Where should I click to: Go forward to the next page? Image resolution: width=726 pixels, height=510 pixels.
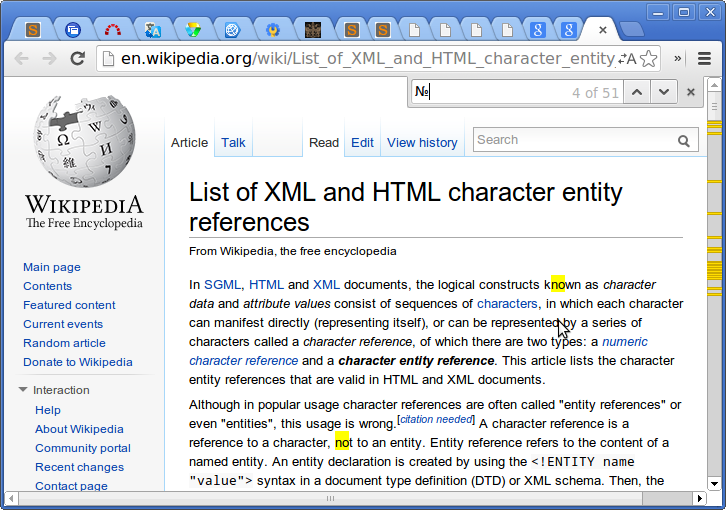[49, 58]
